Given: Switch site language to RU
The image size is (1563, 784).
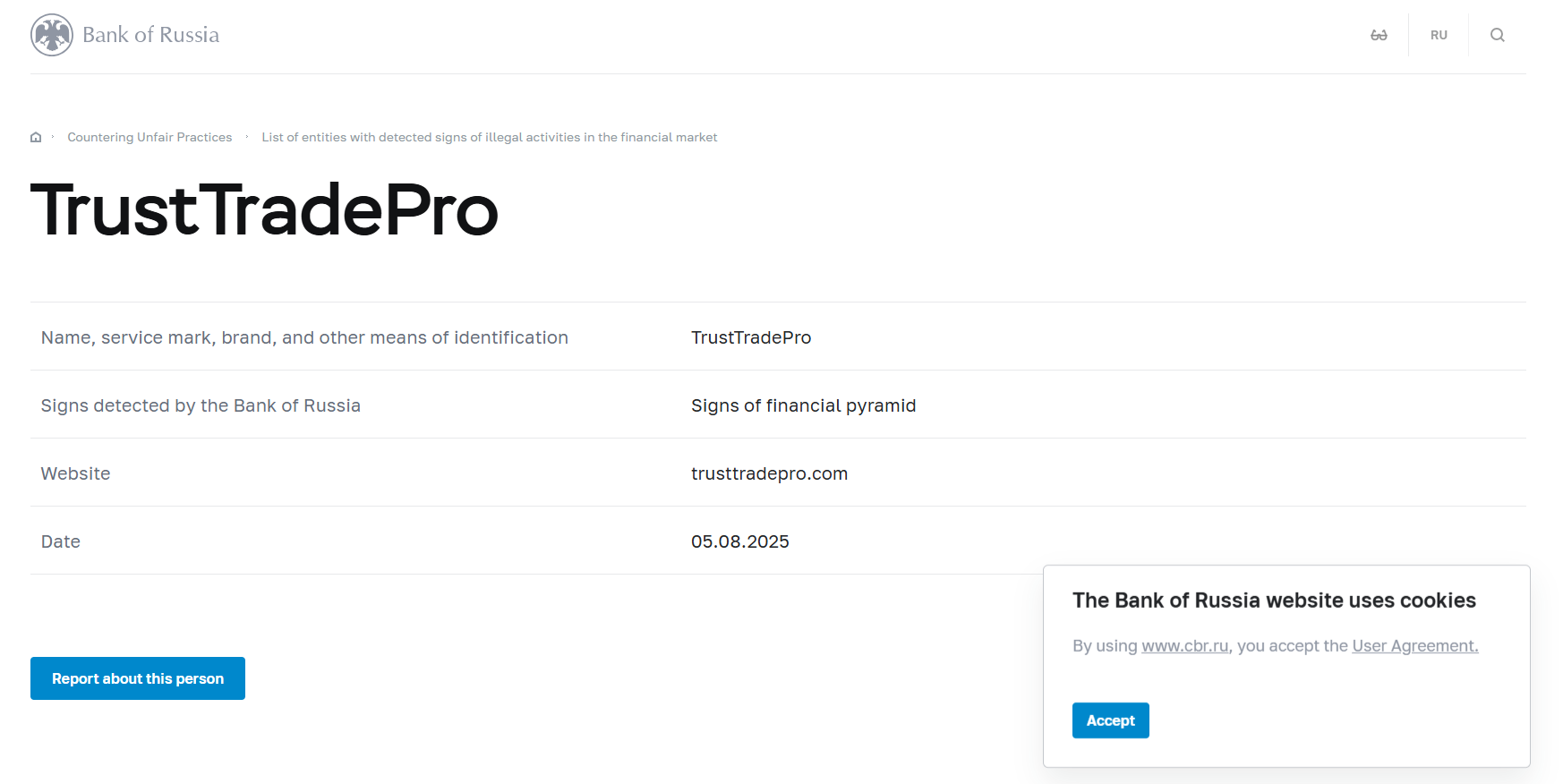Looking at the screenshot, I should coord(1439,35).
